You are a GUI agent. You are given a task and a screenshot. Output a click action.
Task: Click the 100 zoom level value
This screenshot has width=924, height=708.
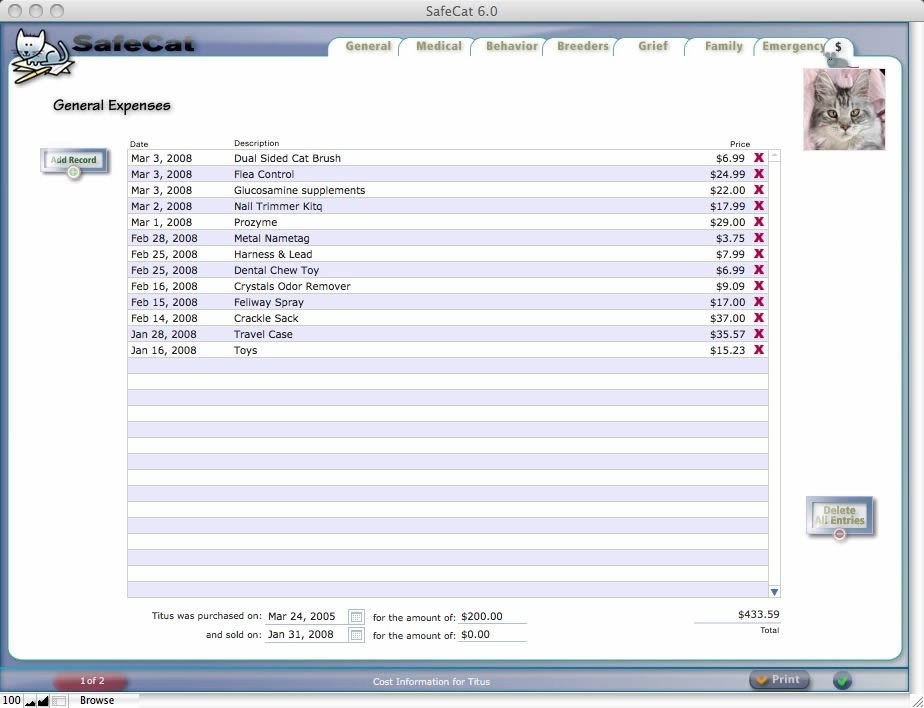[12, 700]
